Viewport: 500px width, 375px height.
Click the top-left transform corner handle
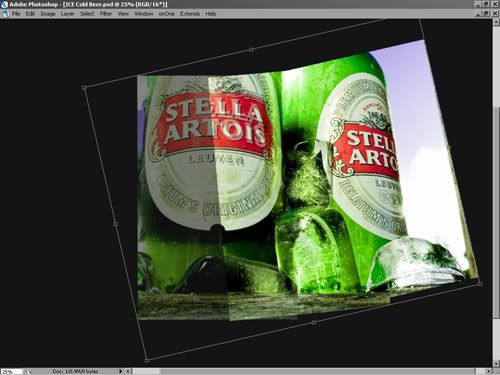click(84, 88)
